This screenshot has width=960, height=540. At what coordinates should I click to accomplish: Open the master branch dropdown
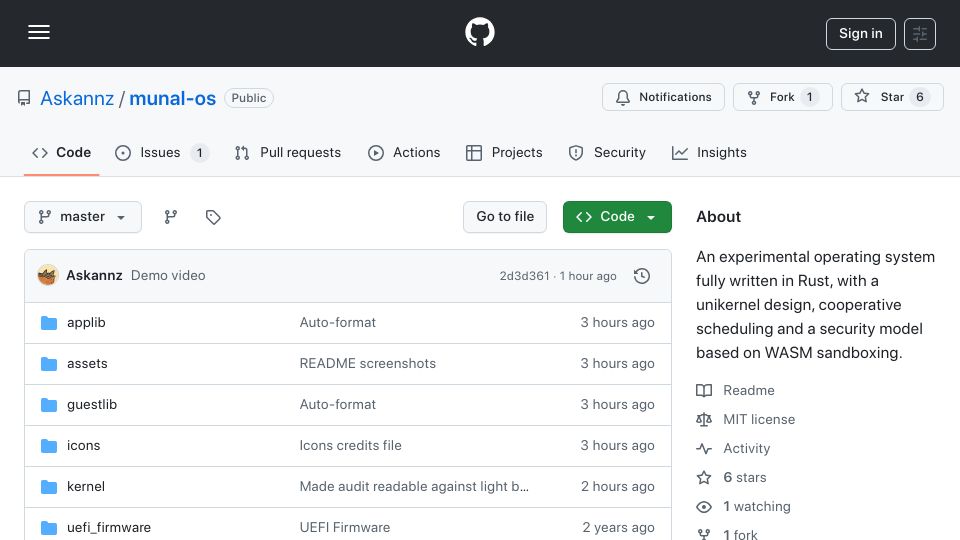pos(83,217)
